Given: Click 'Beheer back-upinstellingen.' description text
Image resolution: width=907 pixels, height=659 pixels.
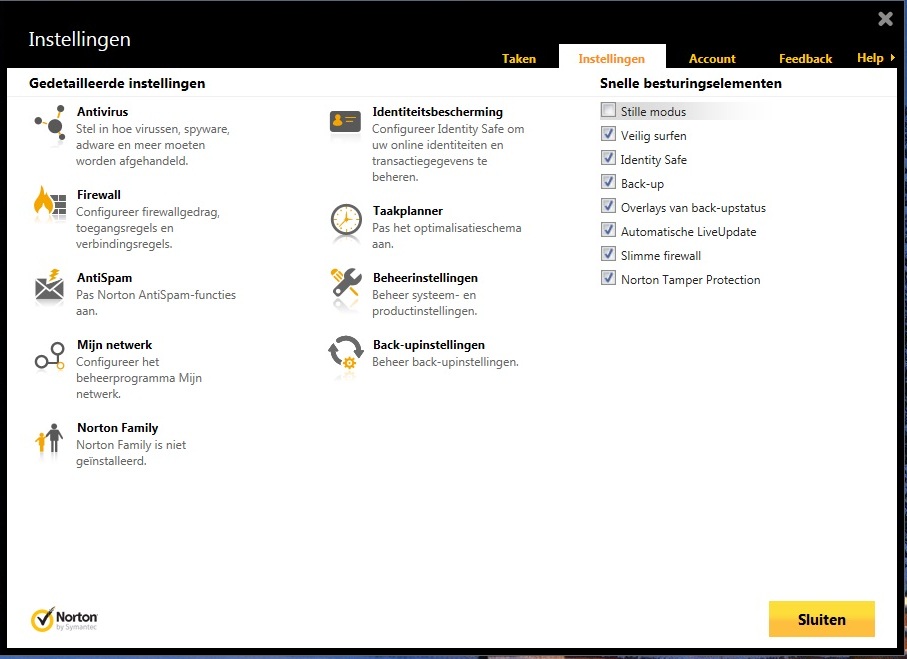Looking at the screenshot, I should [445, 362].
